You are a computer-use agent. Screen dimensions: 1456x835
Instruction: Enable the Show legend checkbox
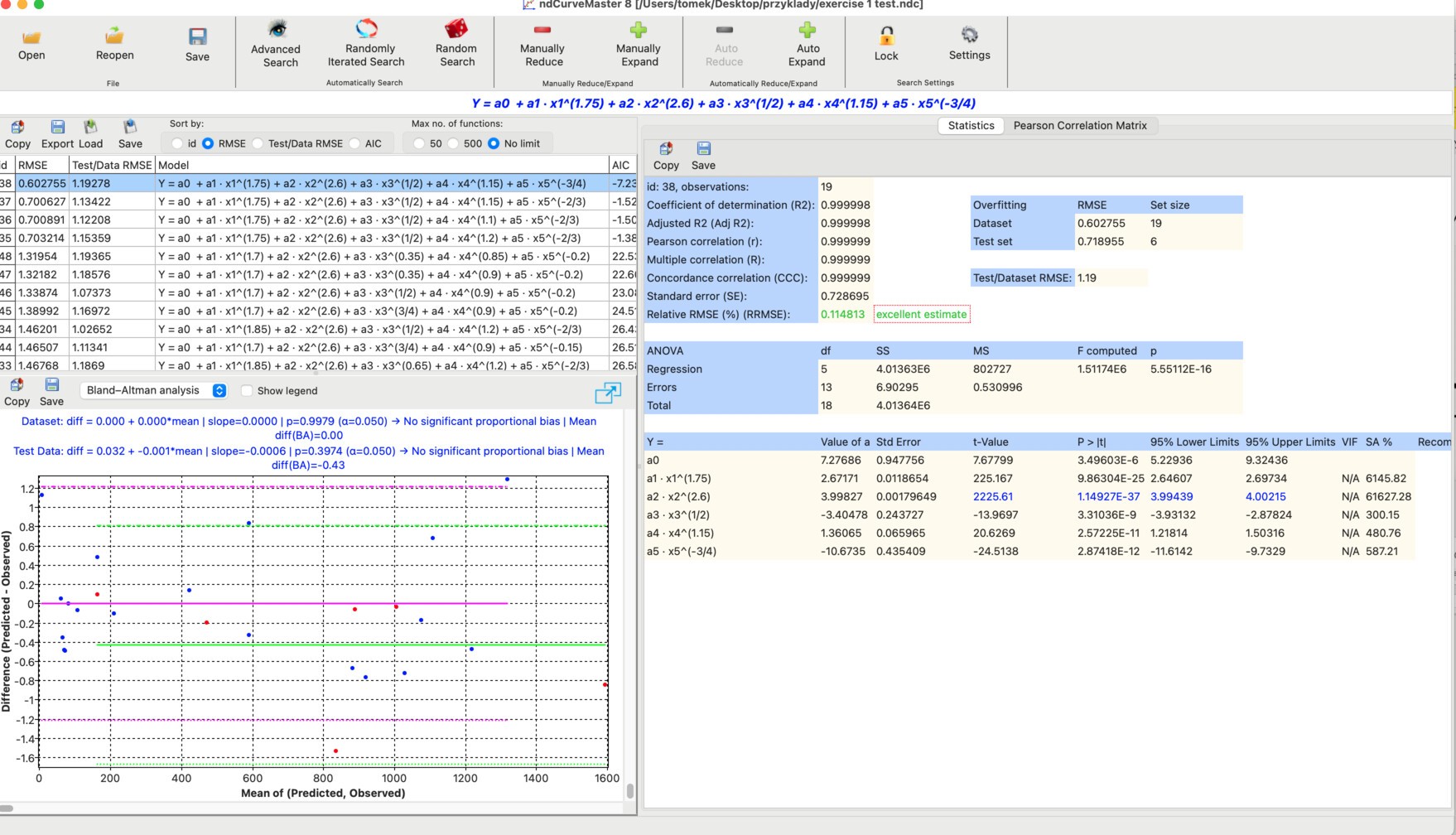coord(247,391)
